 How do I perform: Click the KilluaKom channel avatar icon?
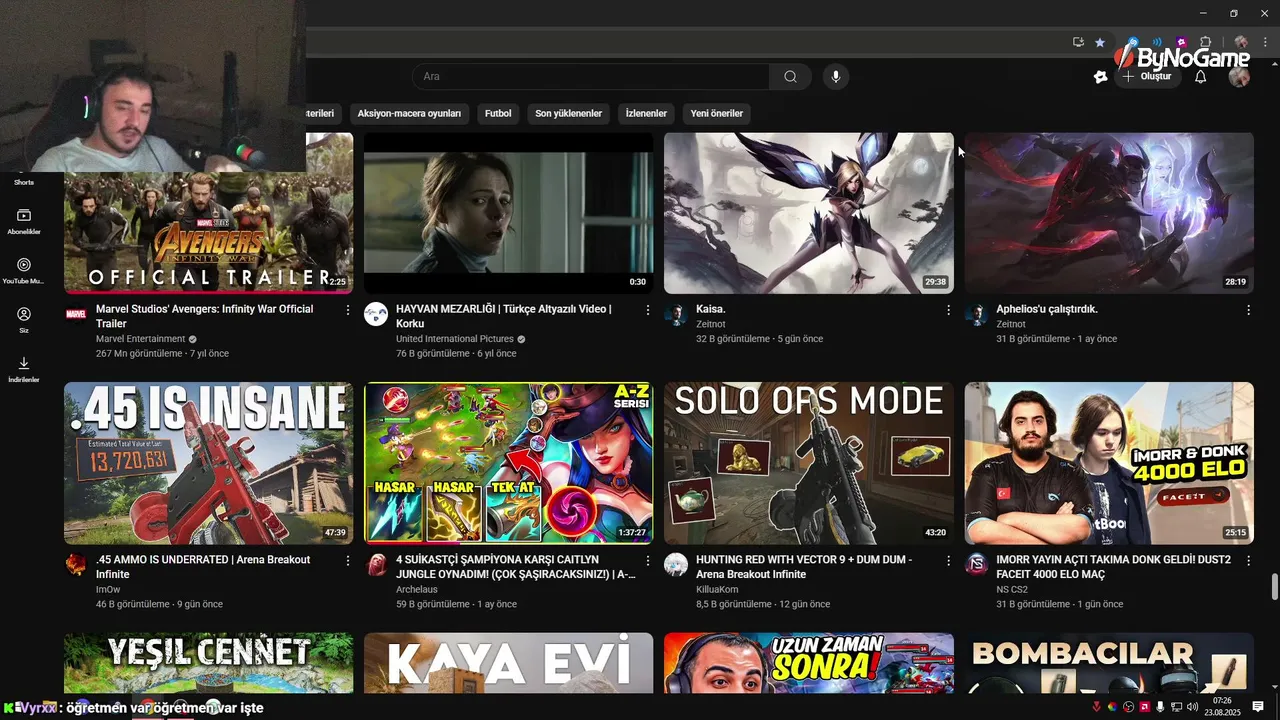point(676,564)
